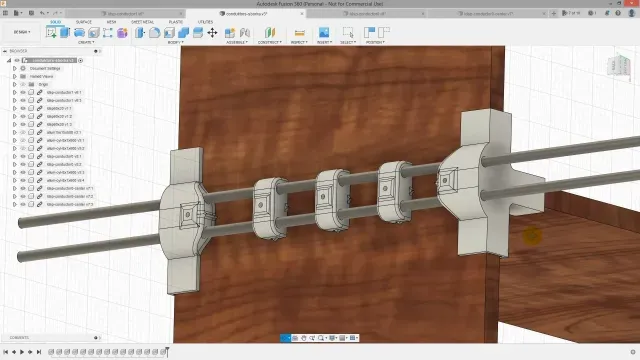This screenshot has width=640, height=360.
Task: Show hidden component alum-cyl-8x1x600 v3:1
Action: pyautogui.click(x=23, y=140)
